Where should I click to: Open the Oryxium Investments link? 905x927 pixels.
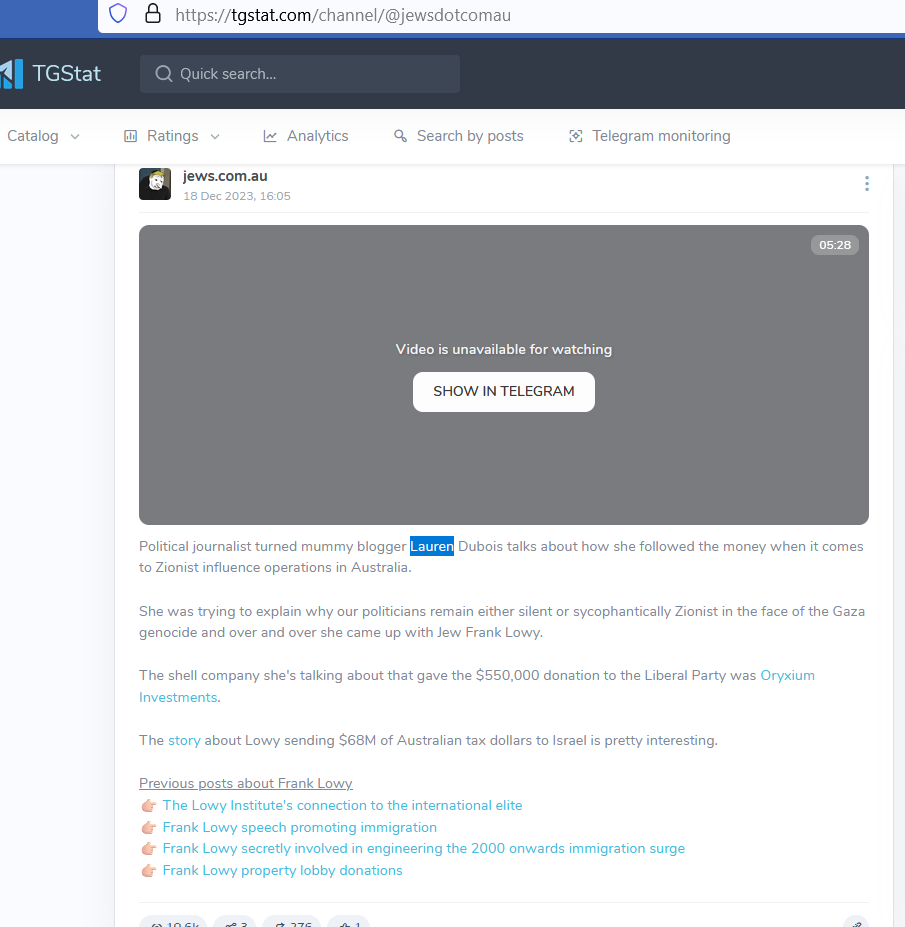click(x=787, y=675)
